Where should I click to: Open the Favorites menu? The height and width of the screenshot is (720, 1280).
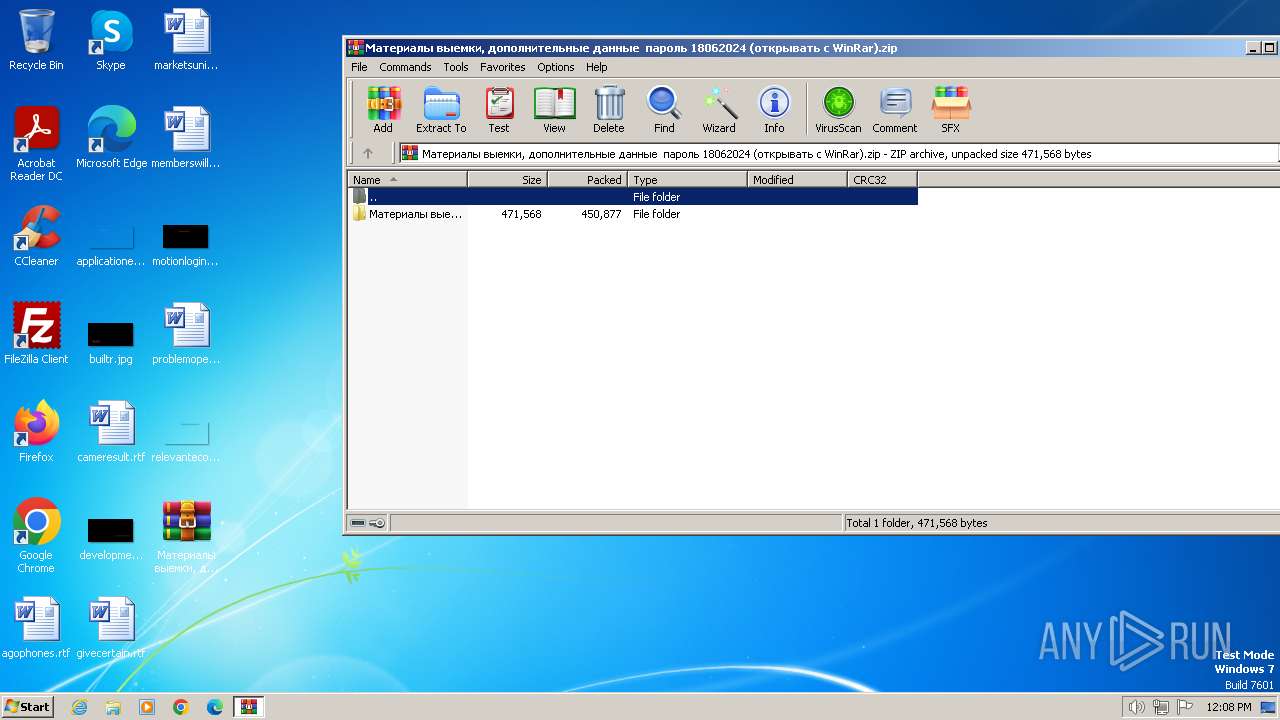coord(502,67)
